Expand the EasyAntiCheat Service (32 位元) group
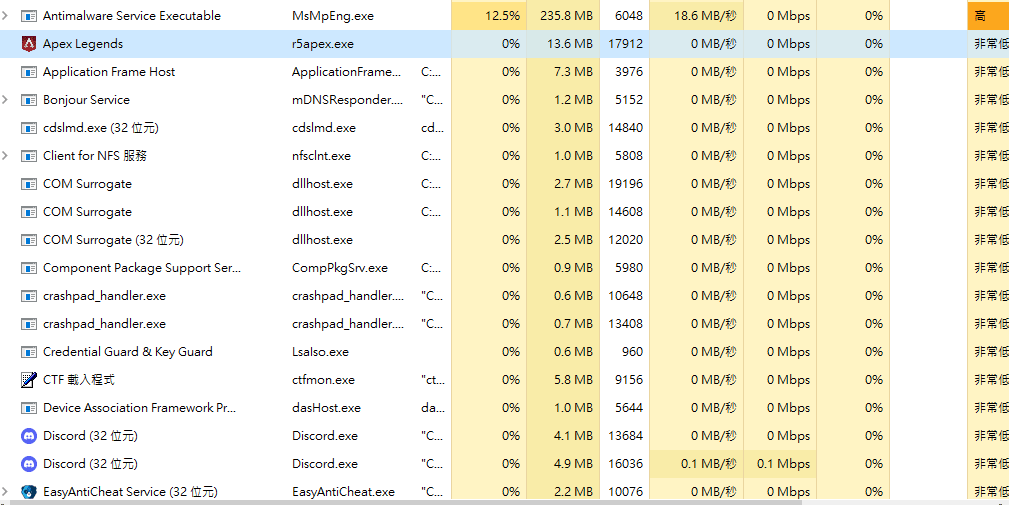 click(5, 492)
